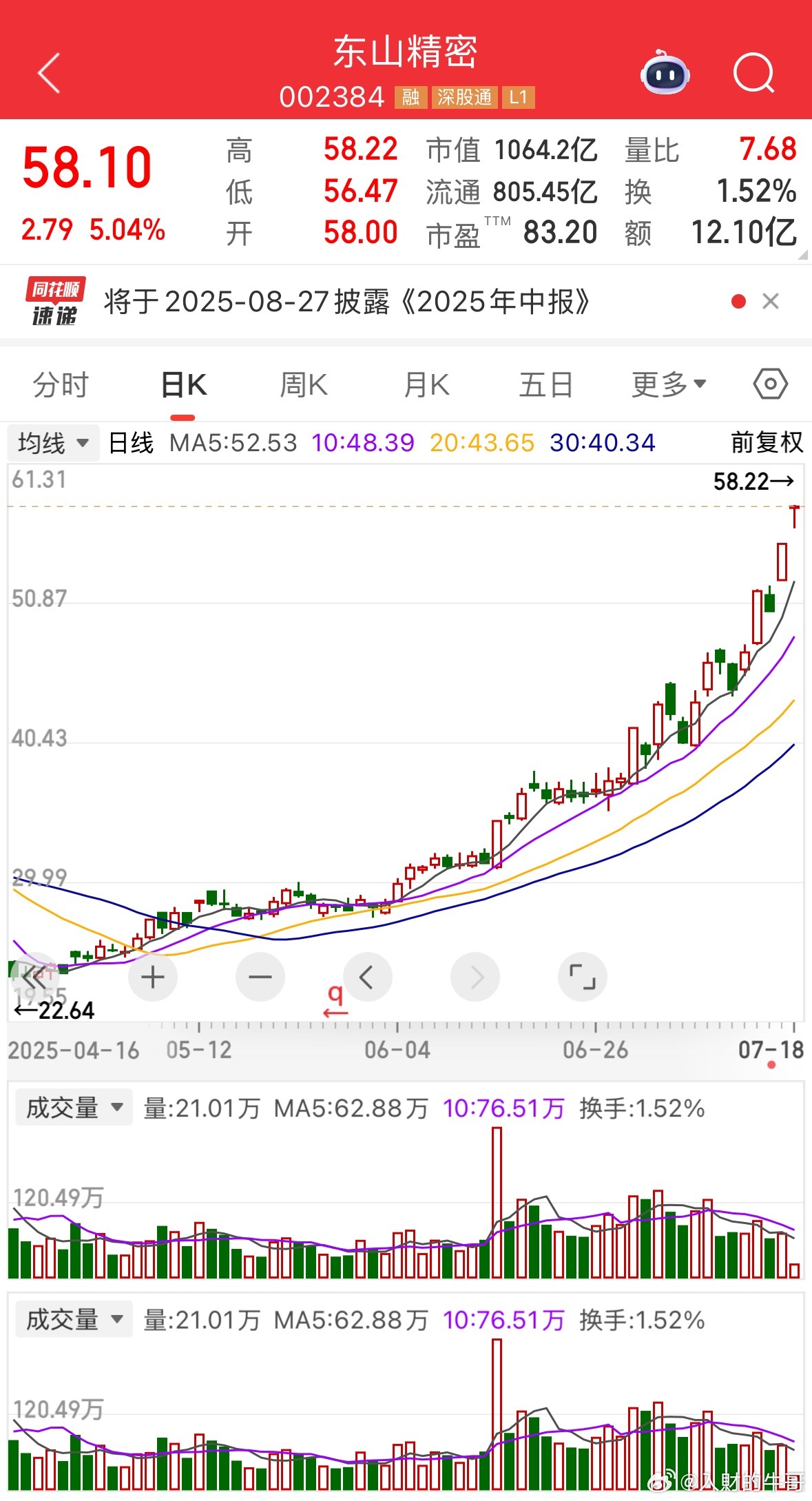
Task: Open the stock search magnifier
Action: coord(753,73)
